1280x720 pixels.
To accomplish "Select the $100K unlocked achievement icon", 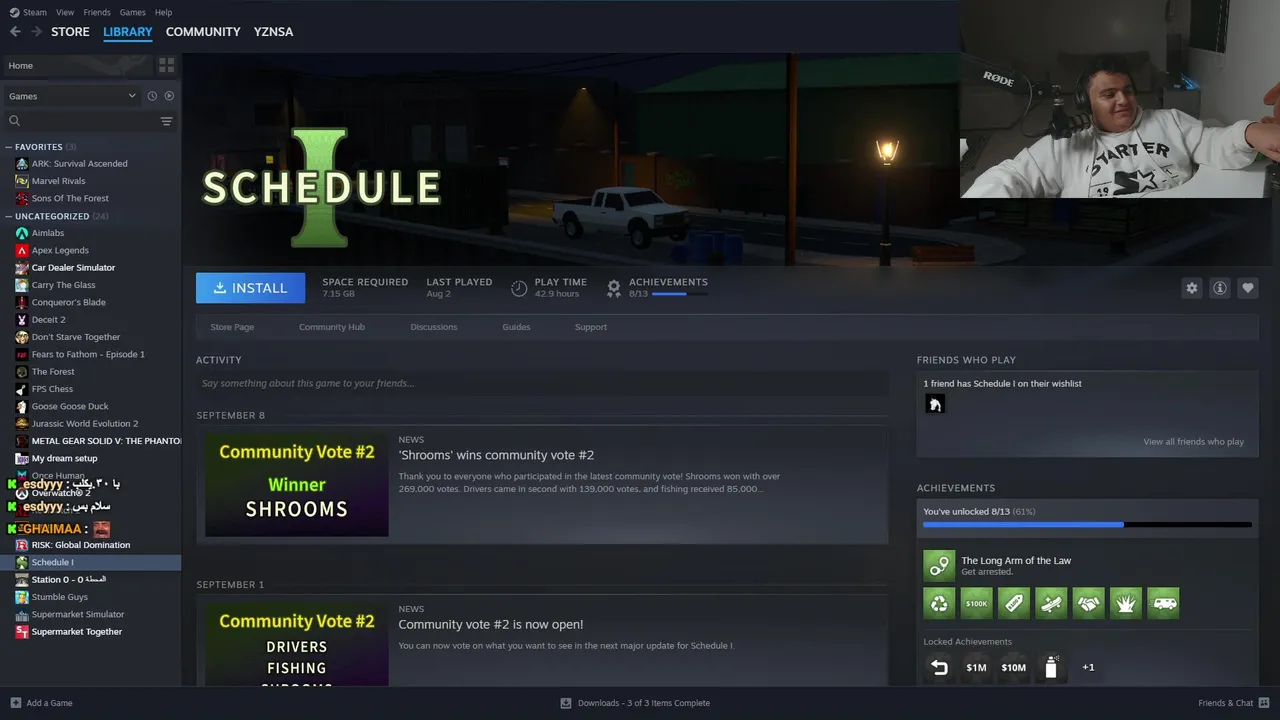I will click(976, 603).
